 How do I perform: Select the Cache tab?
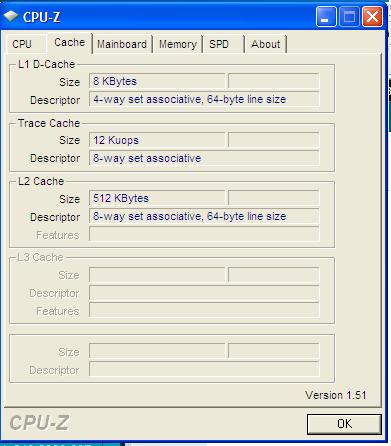(x=69, y=43)
